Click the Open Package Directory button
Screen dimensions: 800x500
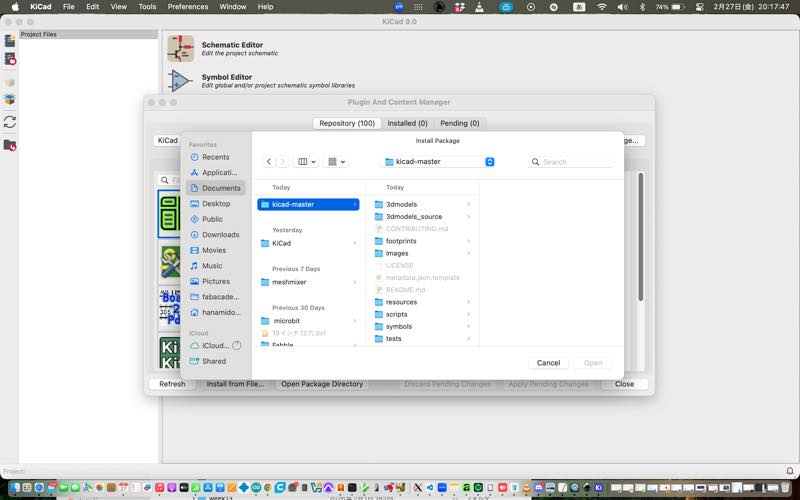(x=322, y=384)
